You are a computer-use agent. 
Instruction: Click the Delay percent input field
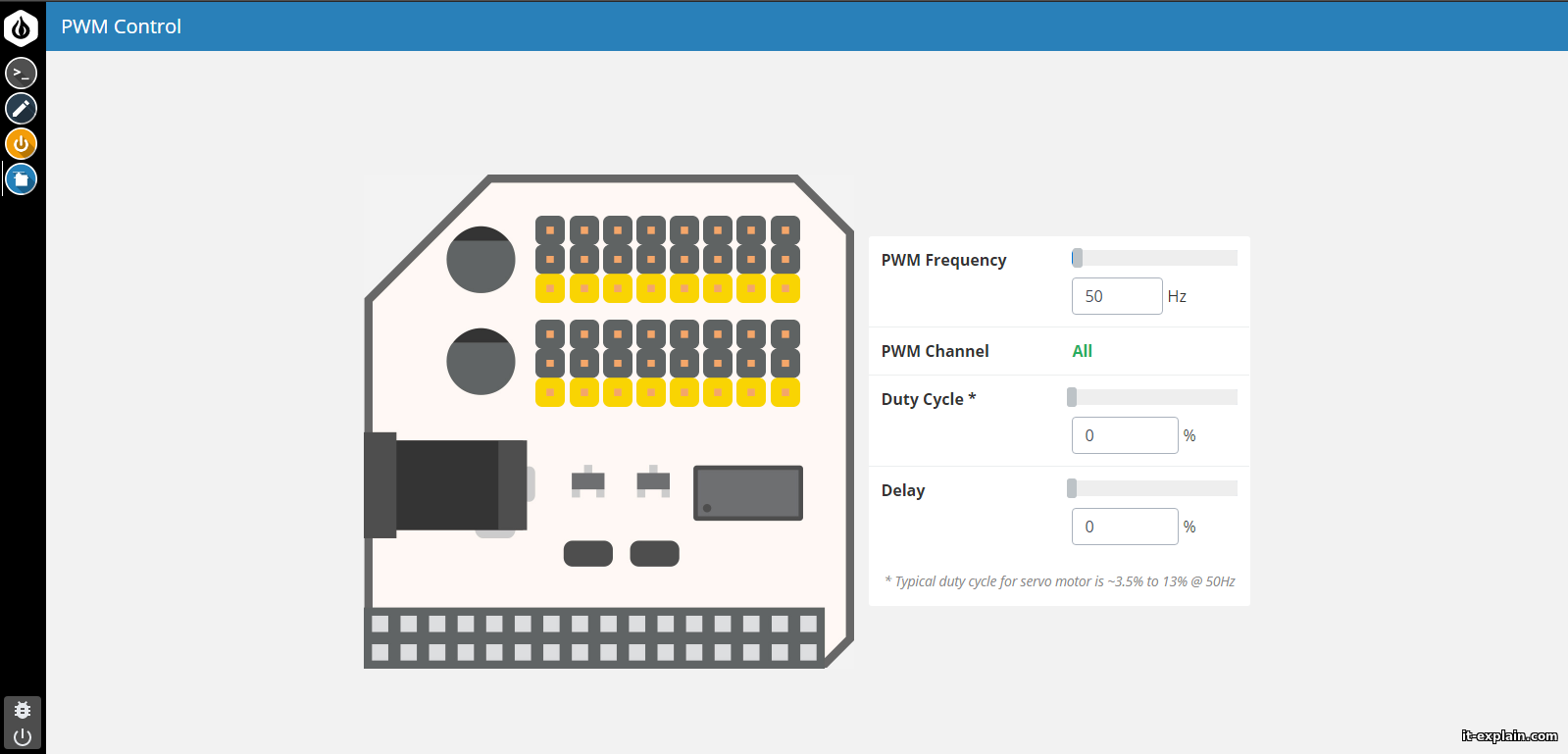(x=1125, y=527)
